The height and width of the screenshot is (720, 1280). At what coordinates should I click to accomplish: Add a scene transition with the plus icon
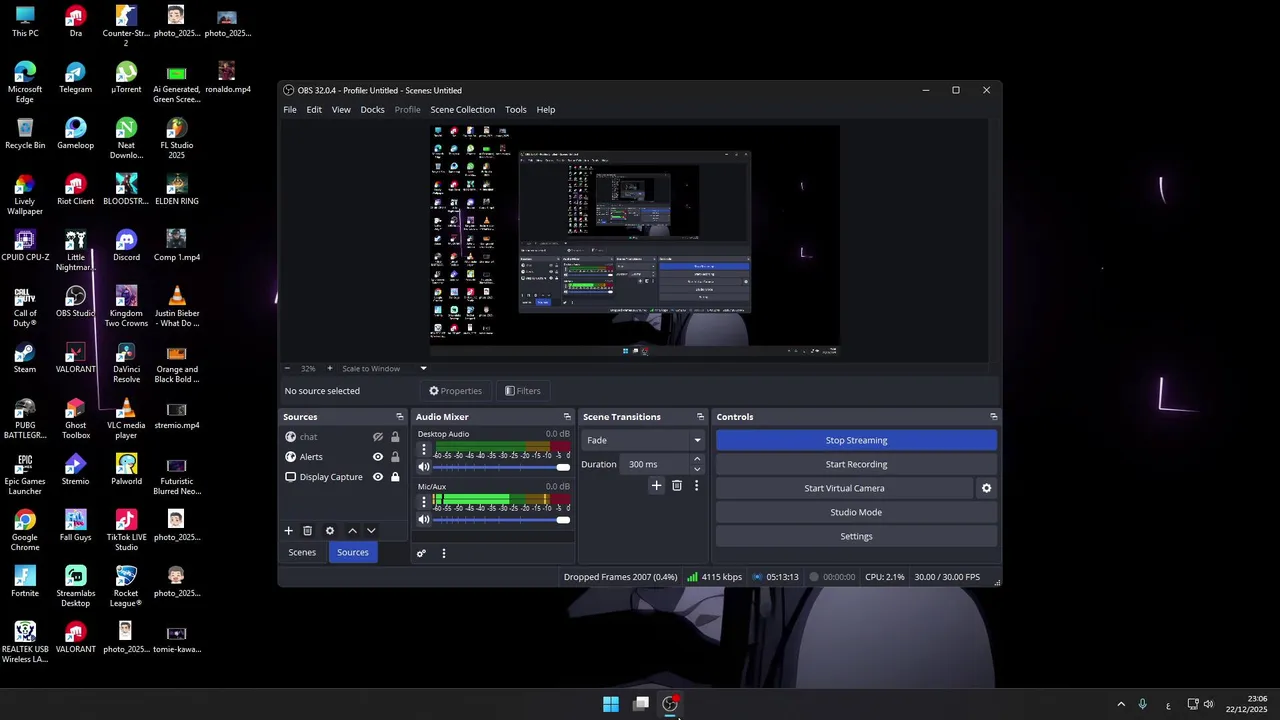(x=656, y=485)
